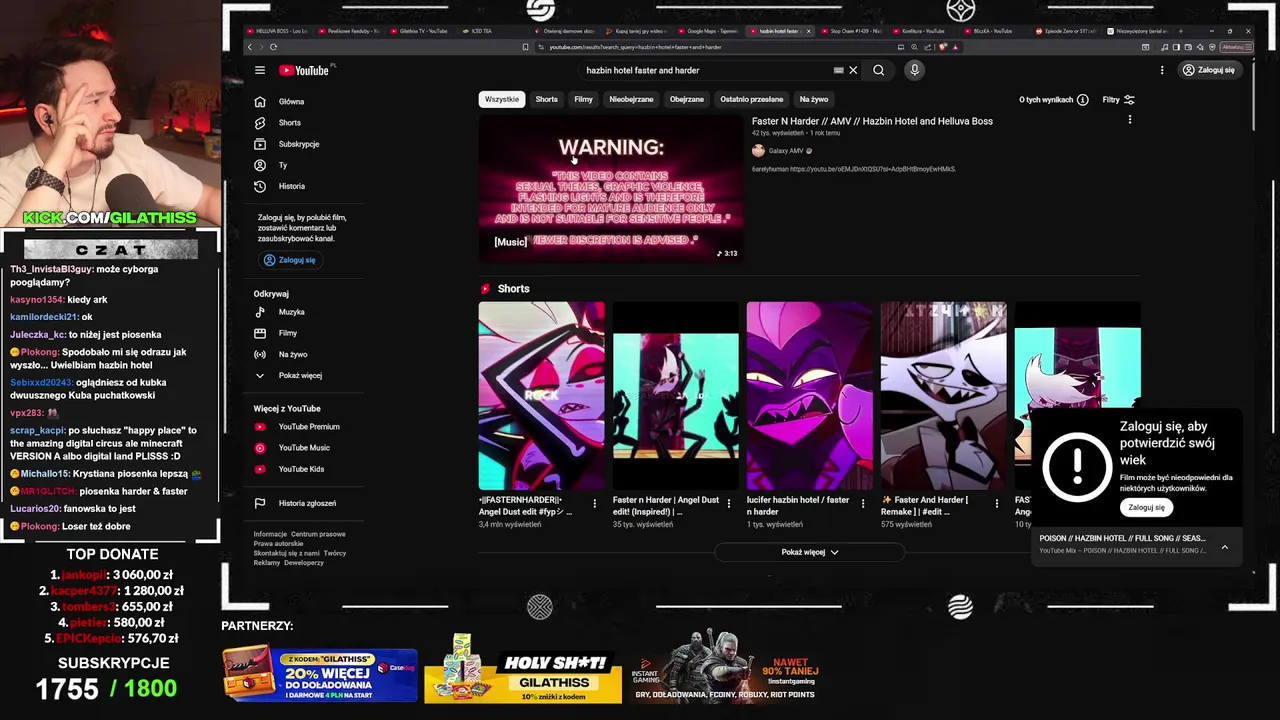This screenshot has height=720, width=1280.
Task: Open more options for Faster N Harder AMV video
Action: pos(1130,120)
